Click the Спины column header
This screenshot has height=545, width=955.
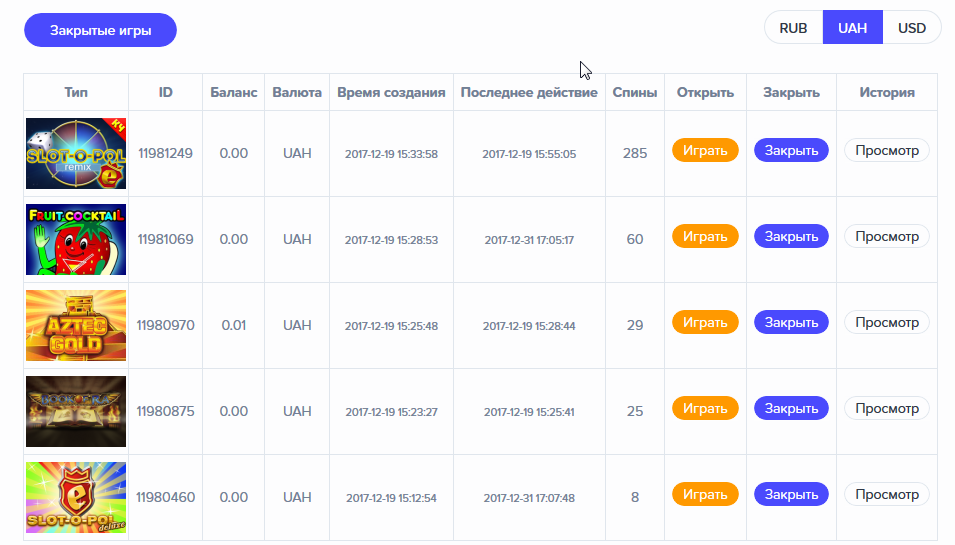pos(635,92)
